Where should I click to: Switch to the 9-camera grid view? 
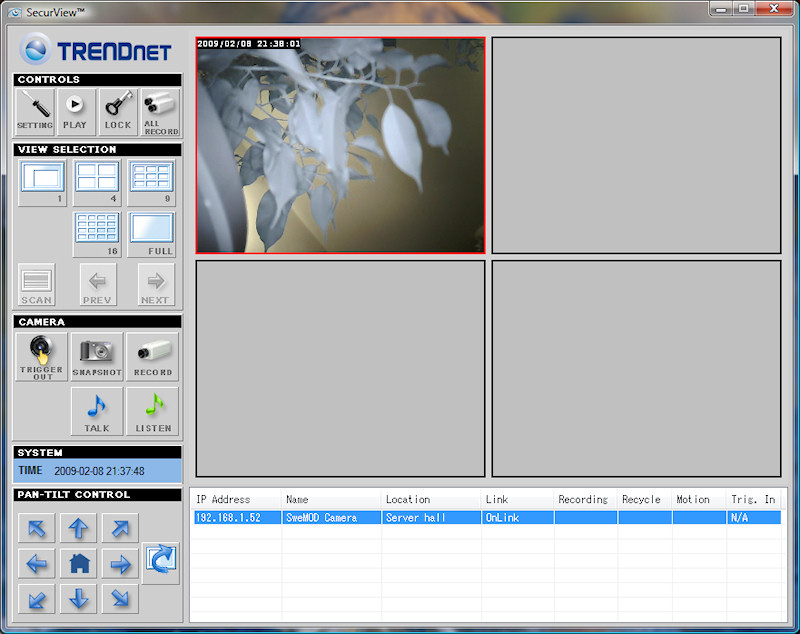coord(151,181)
